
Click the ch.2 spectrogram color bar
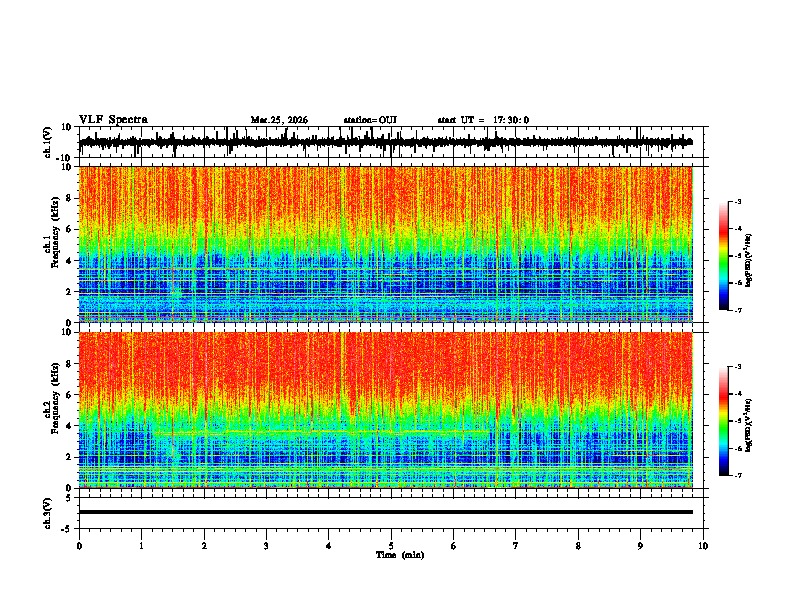tap(723, 421)
